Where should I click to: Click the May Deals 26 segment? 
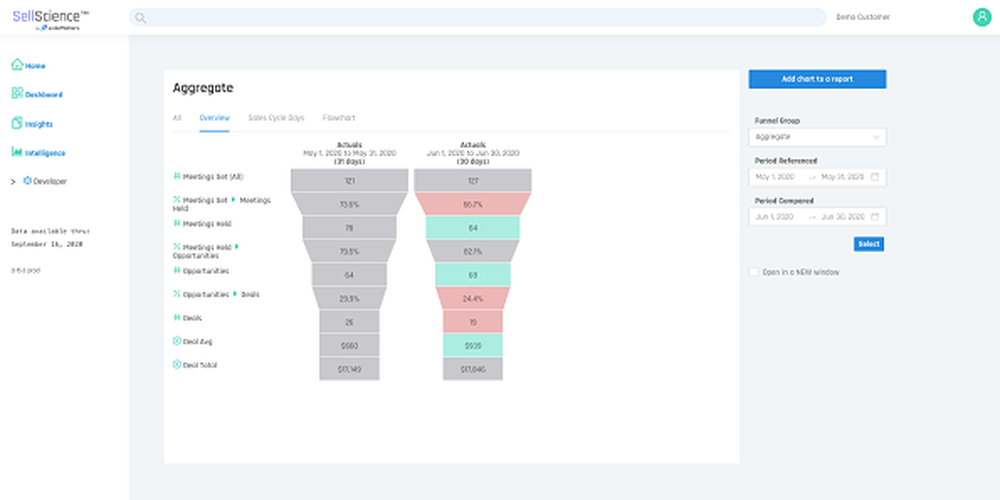click(349, 322)
